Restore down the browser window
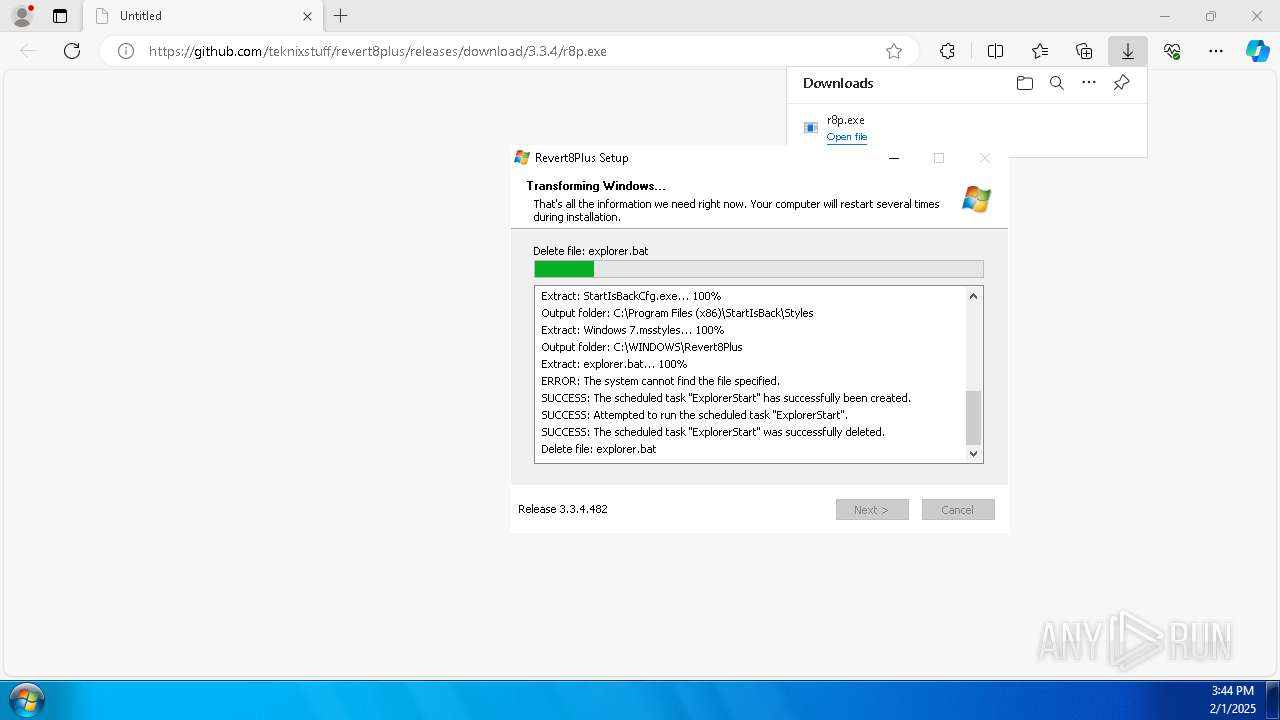 pyautogui.click(x=1211, y=16)
